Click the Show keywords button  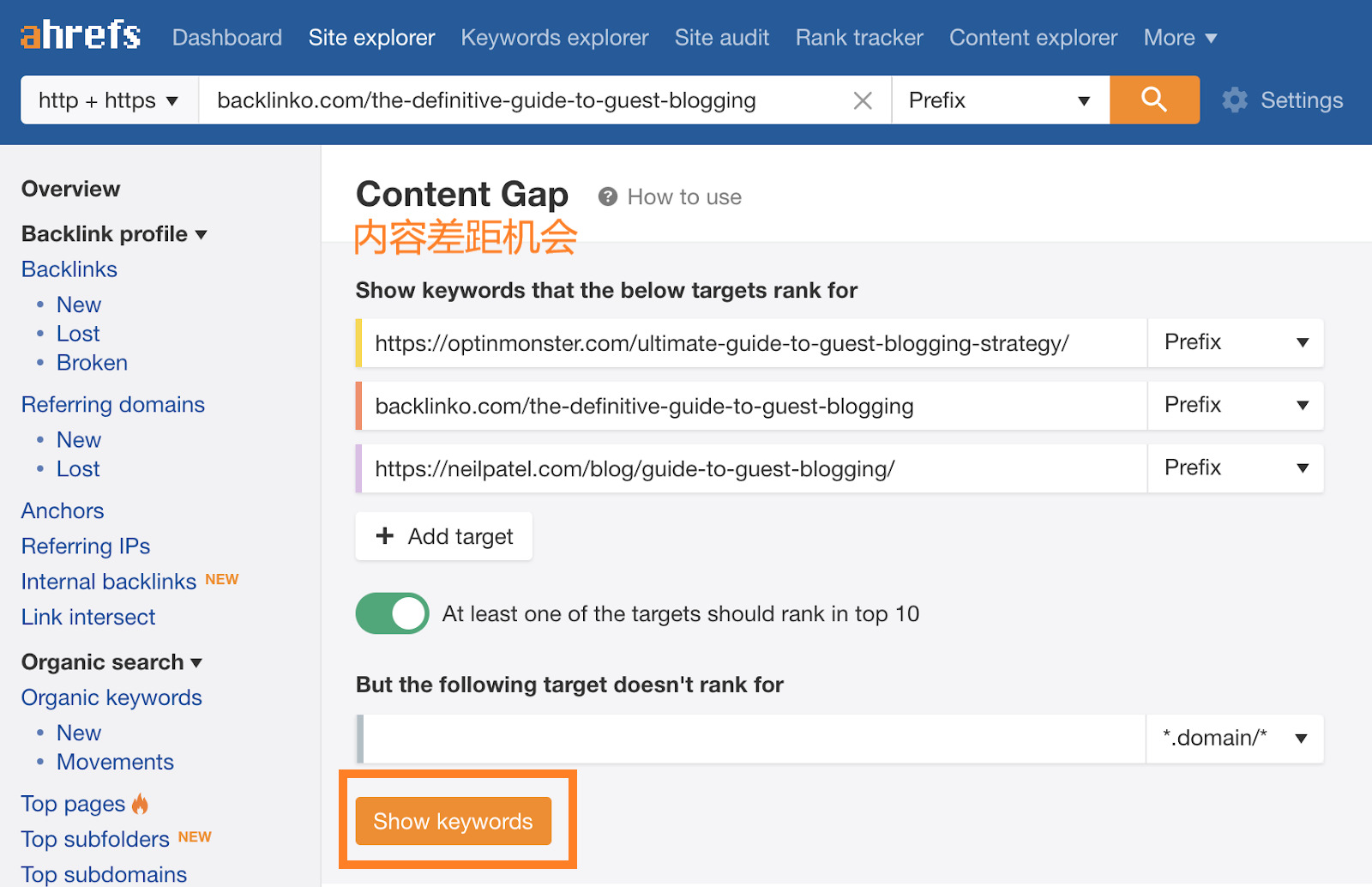454,821
